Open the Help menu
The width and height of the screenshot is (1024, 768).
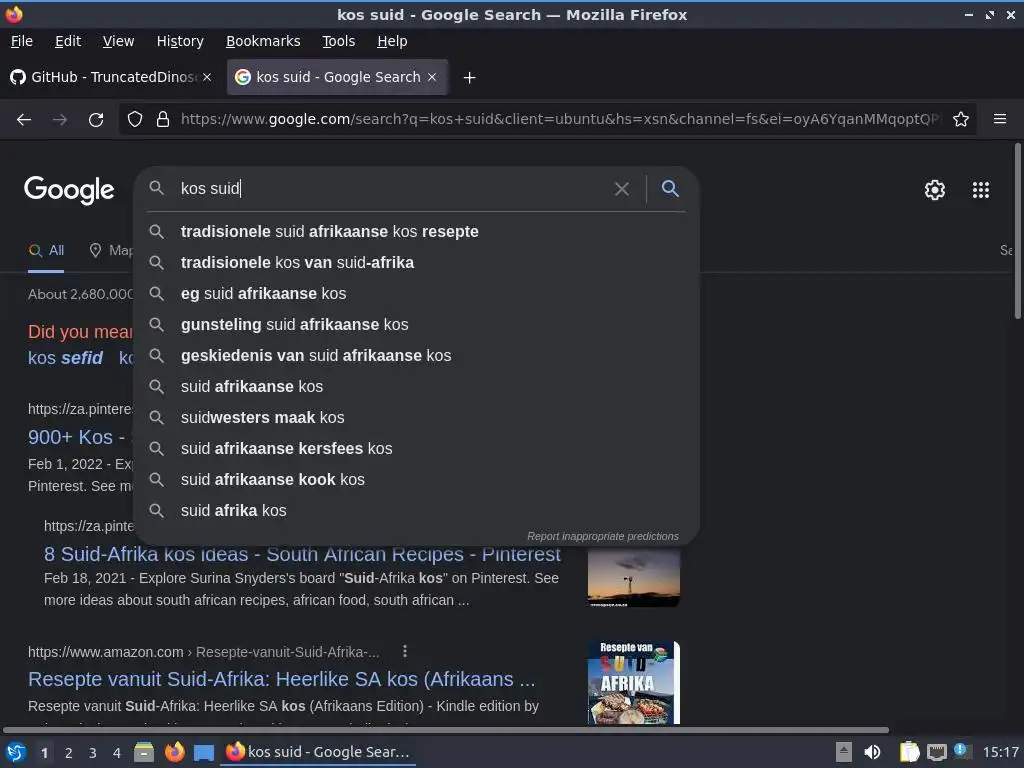pos(392,41)
